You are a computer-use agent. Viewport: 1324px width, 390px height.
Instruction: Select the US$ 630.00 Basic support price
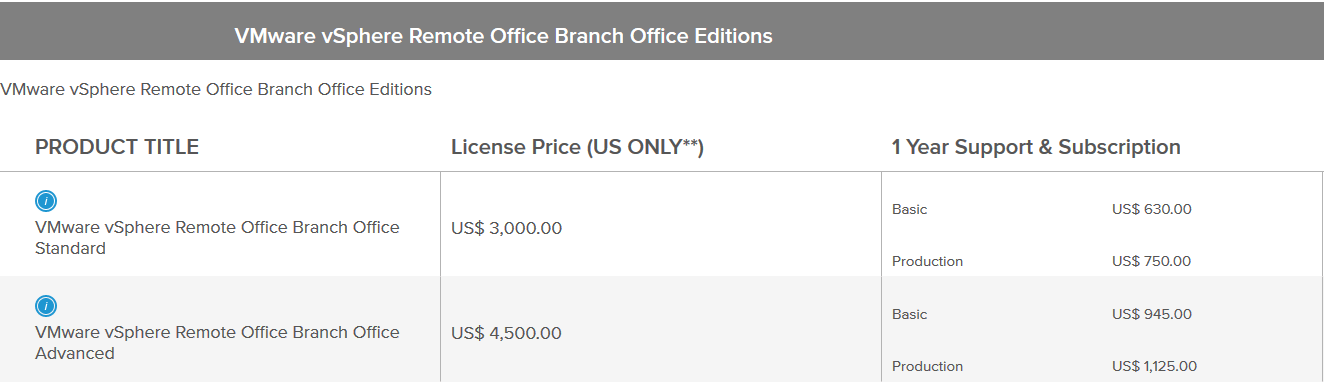(x=1152, y=209)
